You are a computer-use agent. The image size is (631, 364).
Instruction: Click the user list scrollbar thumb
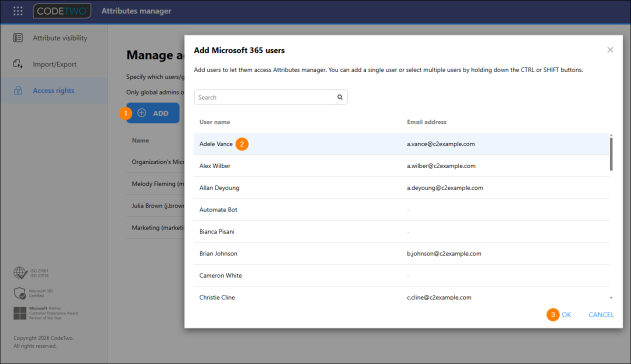(611, 154)
